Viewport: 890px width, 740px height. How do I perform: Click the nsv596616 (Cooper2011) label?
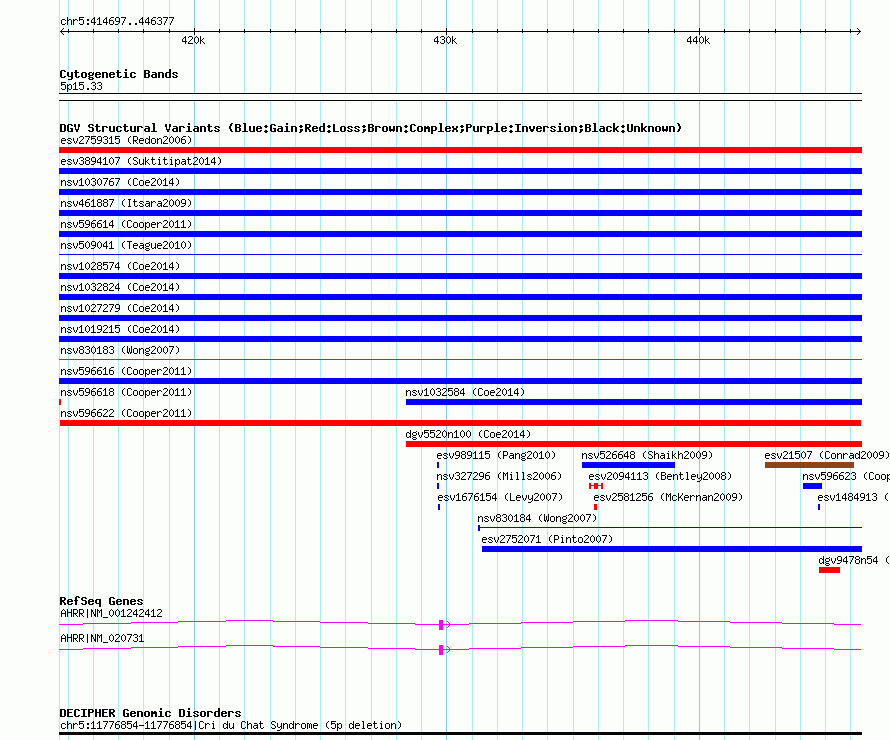coord(126,371)
